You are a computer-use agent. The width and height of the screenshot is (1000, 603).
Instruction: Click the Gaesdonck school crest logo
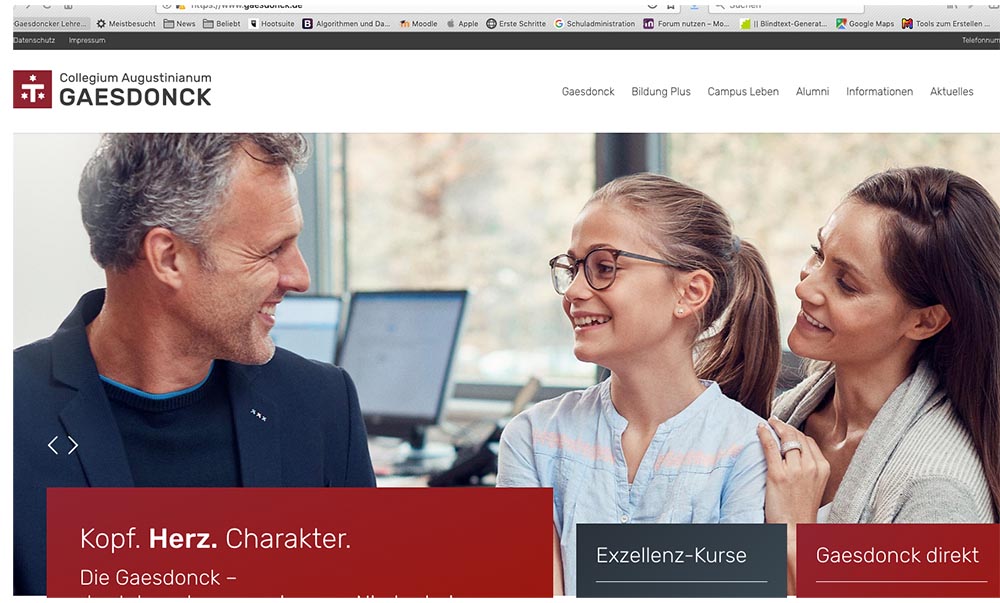tap(33, 89)
